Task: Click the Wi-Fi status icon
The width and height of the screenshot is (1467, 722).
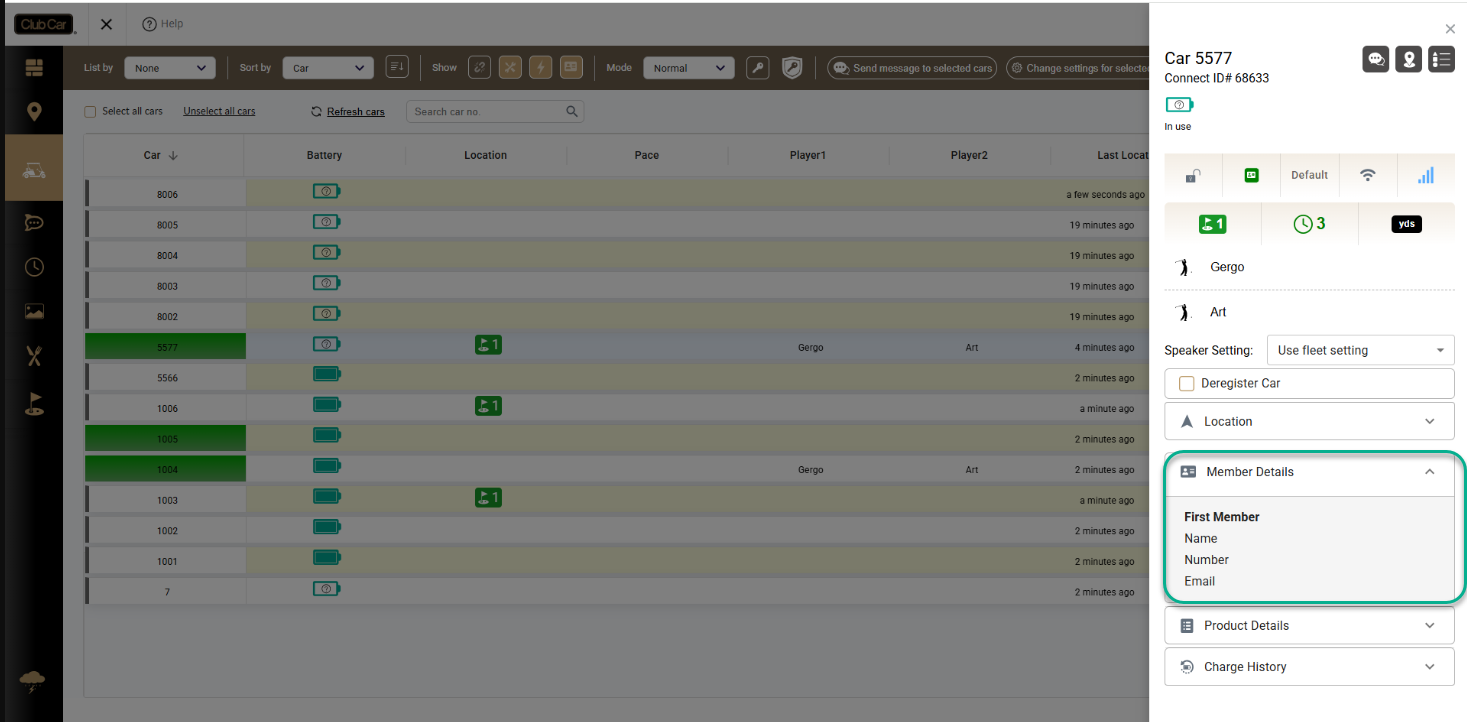Action: pyautogui.click(x=1368, y=175)
